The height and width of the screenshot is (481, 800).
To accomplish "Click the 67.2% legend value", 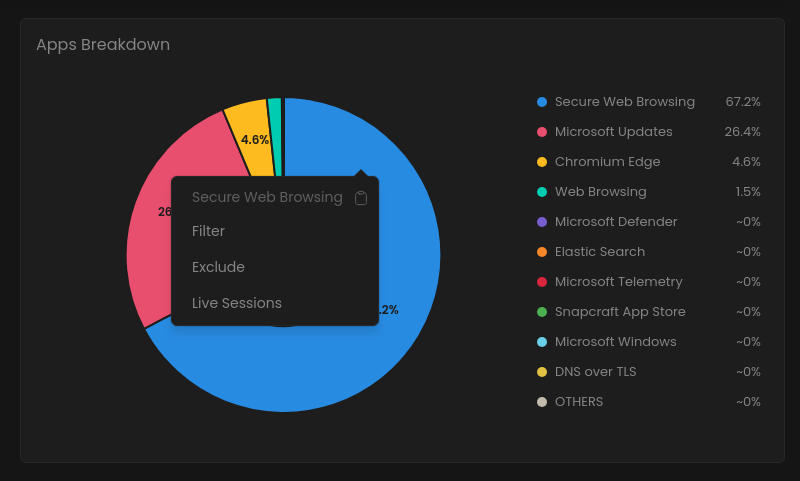I will pos(743,102).
